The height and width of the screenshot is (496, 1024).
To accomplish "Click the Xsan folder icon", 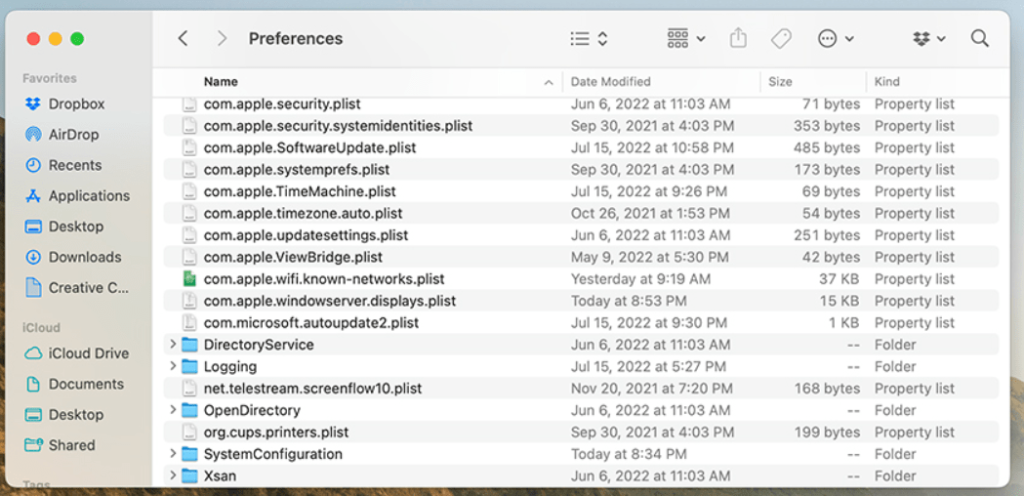I will pos(189,476).
